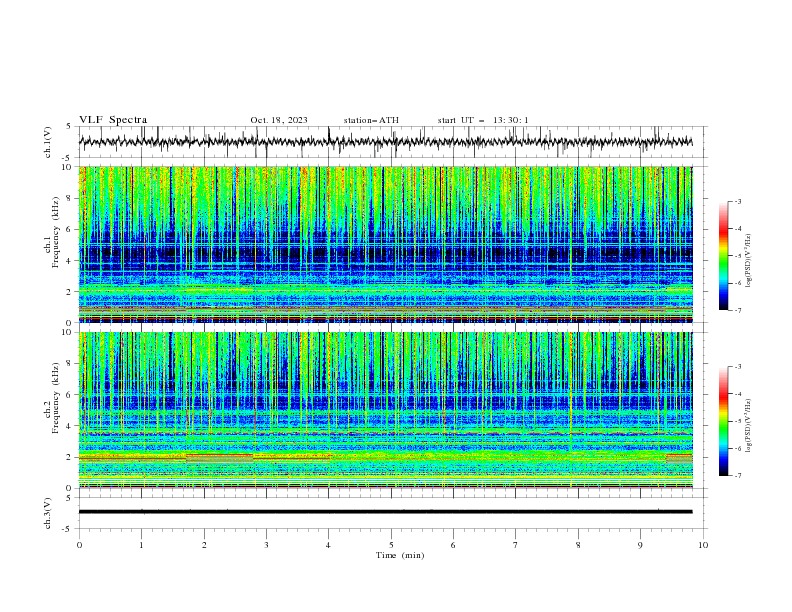Click the ch.2 'Frequency (kHz)' axis label
Image resolution: width=792 pixels, height=612 pixels.
[x=56, y=398]
